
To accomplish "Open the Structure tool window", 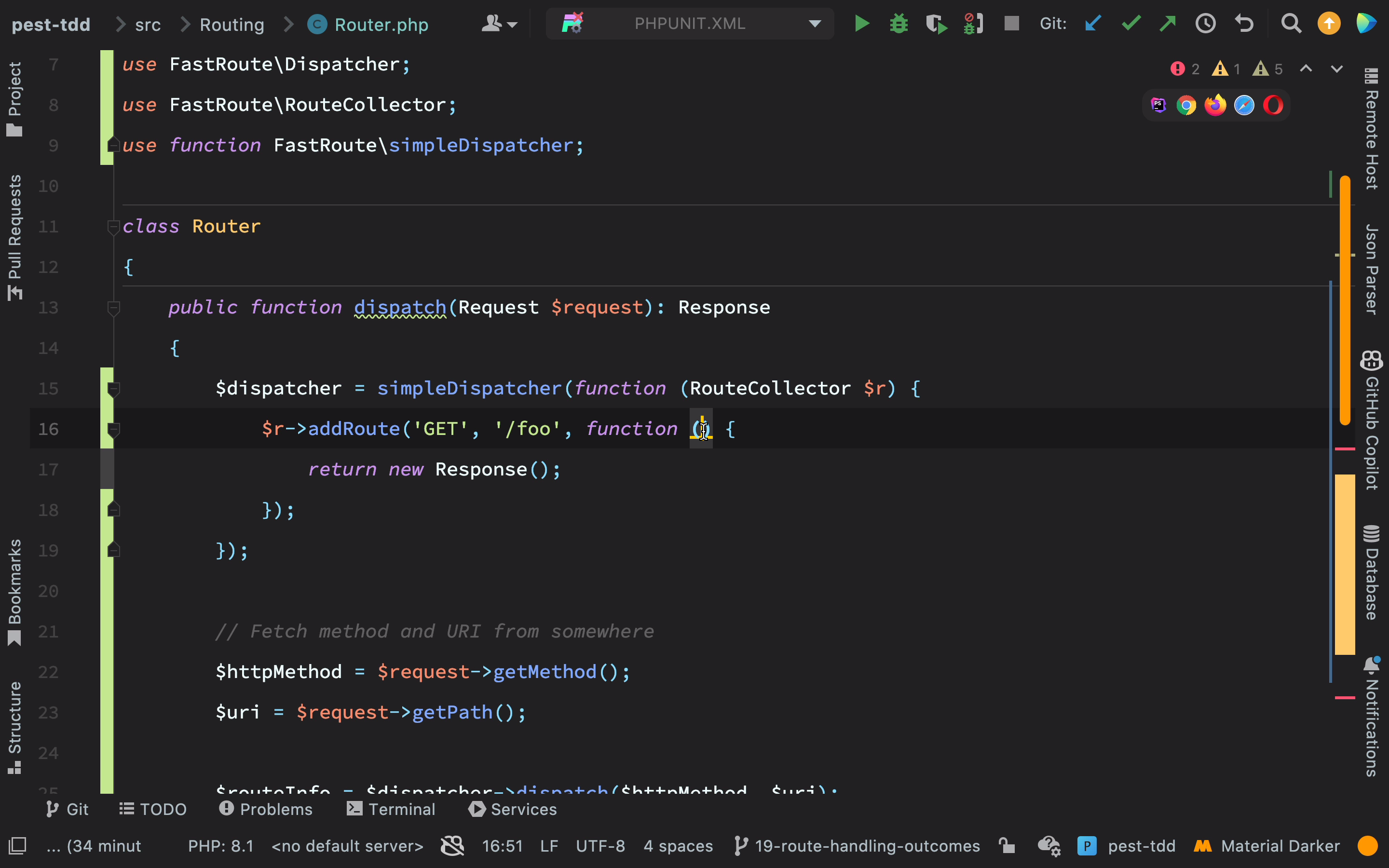I will (14, 728).
